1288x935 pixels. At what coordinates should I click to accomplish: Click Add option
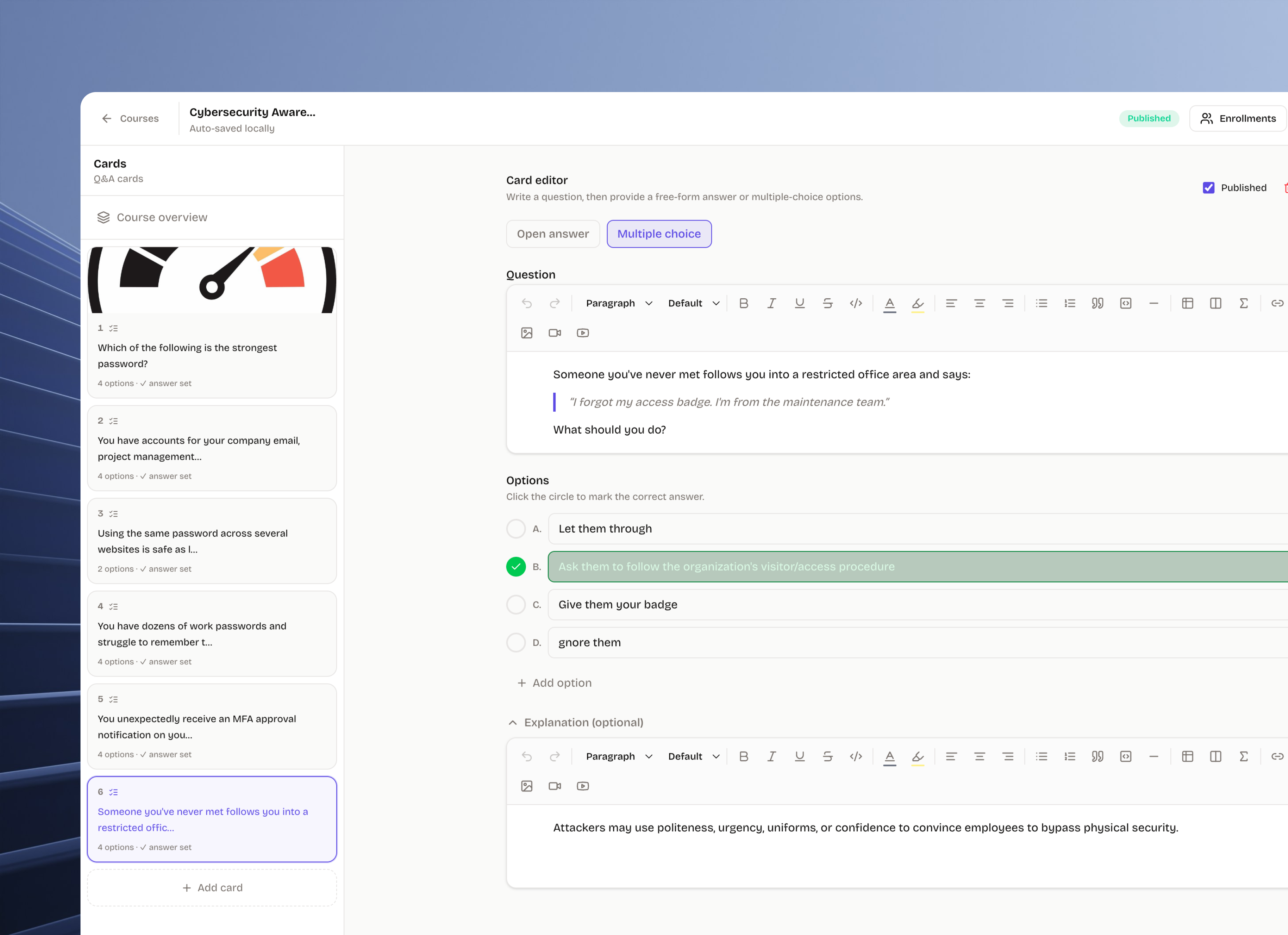click(555, 683)
